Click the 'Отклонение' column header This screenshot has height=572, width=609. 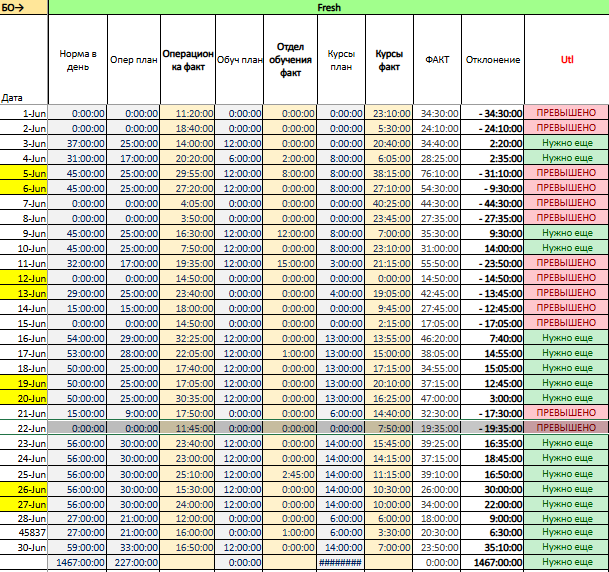click(493, 60)
